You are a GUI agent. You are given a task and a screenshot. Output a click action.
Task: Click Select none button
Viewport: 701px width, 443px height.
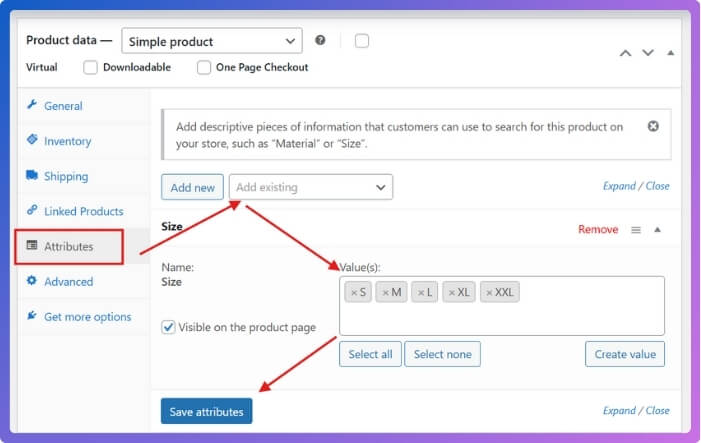pos(443,354)
